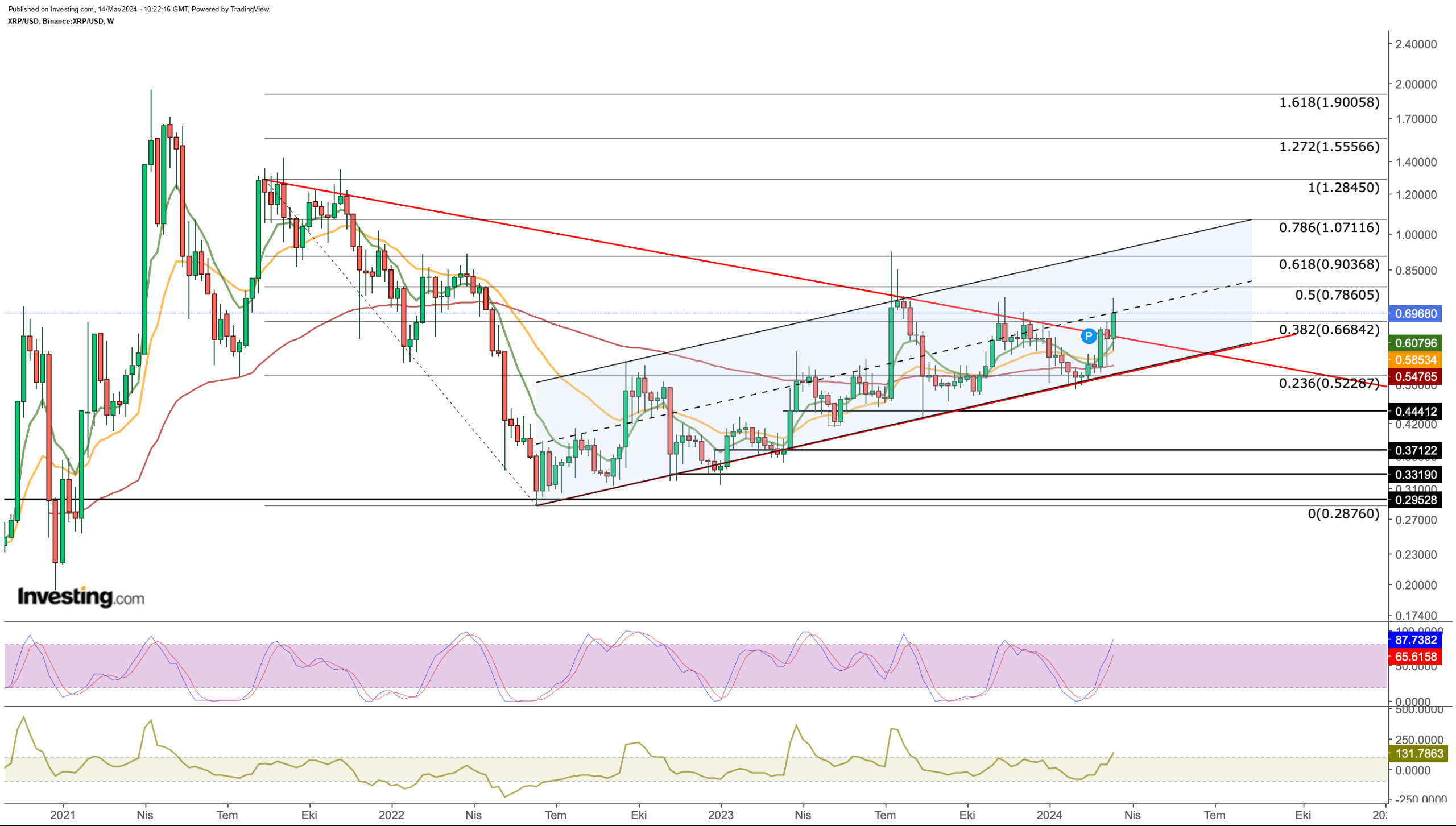The width and height of the screenshot is (1456, 826).
Task: Click the support level label 0.33190
Action: 1415,474
